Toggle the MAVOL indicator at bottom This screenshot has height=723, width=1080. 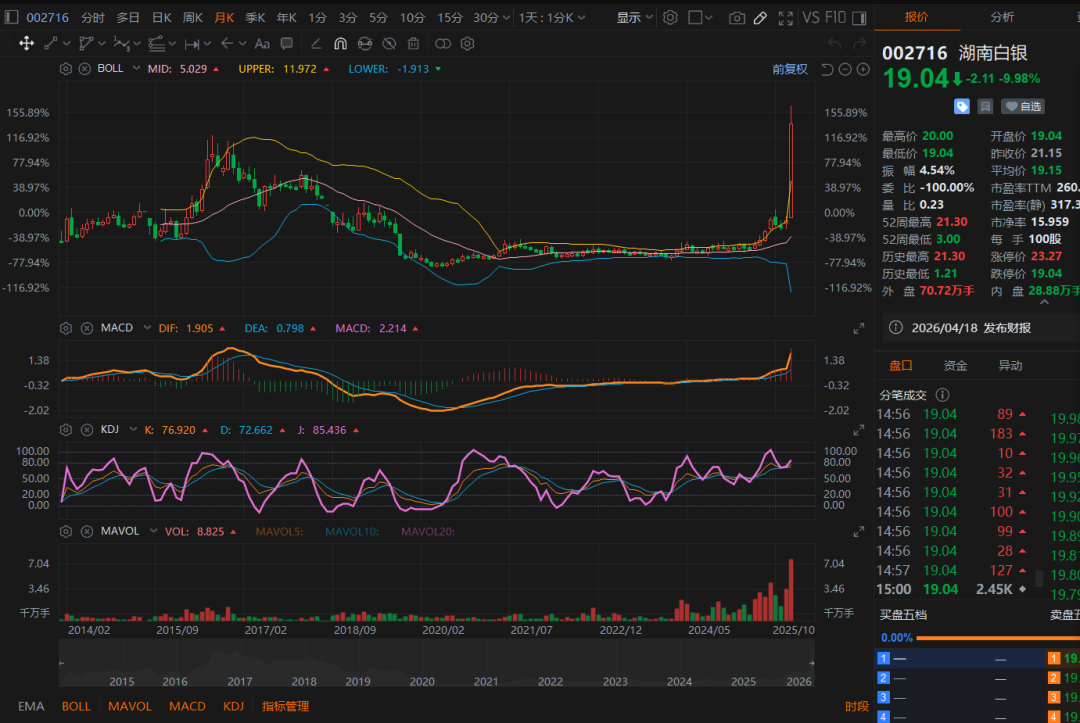coord(130,706)
